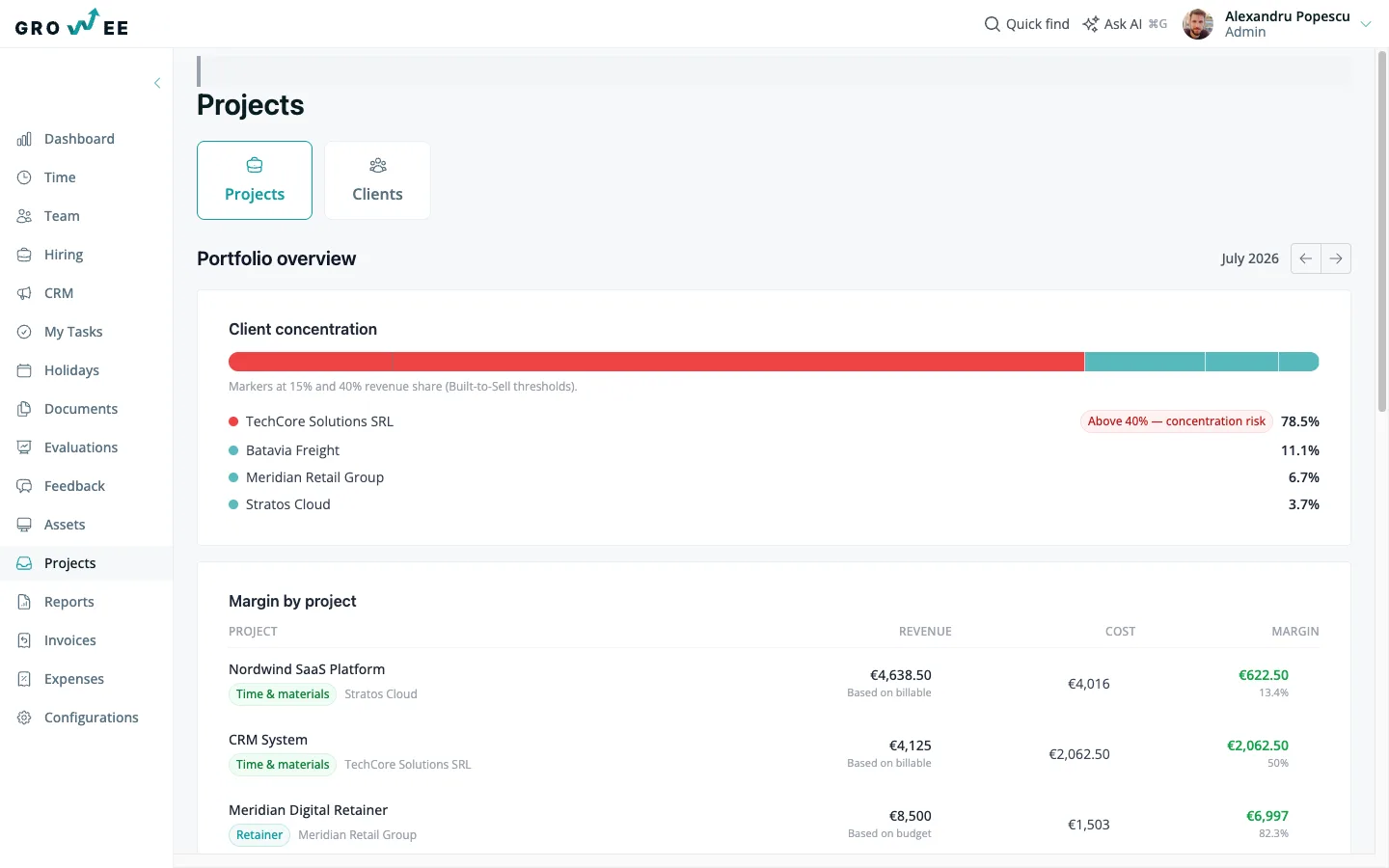Click the Dashboard bar chart icon
The image size is (1389, 868).
(24, 139)
